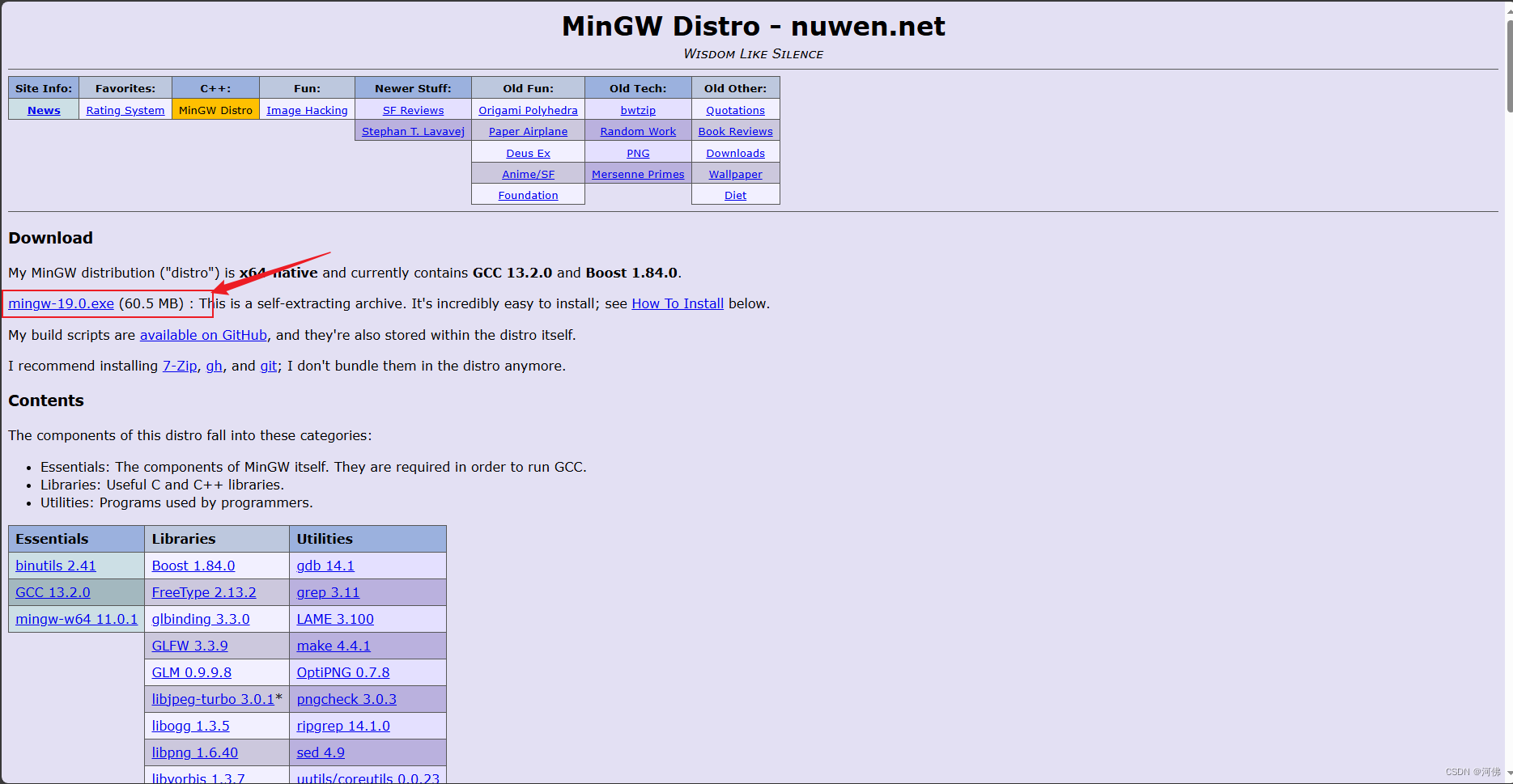Viewport: 1513px width, 784px height.
Task: Click the Download section heading
Action: pos(50,238)
